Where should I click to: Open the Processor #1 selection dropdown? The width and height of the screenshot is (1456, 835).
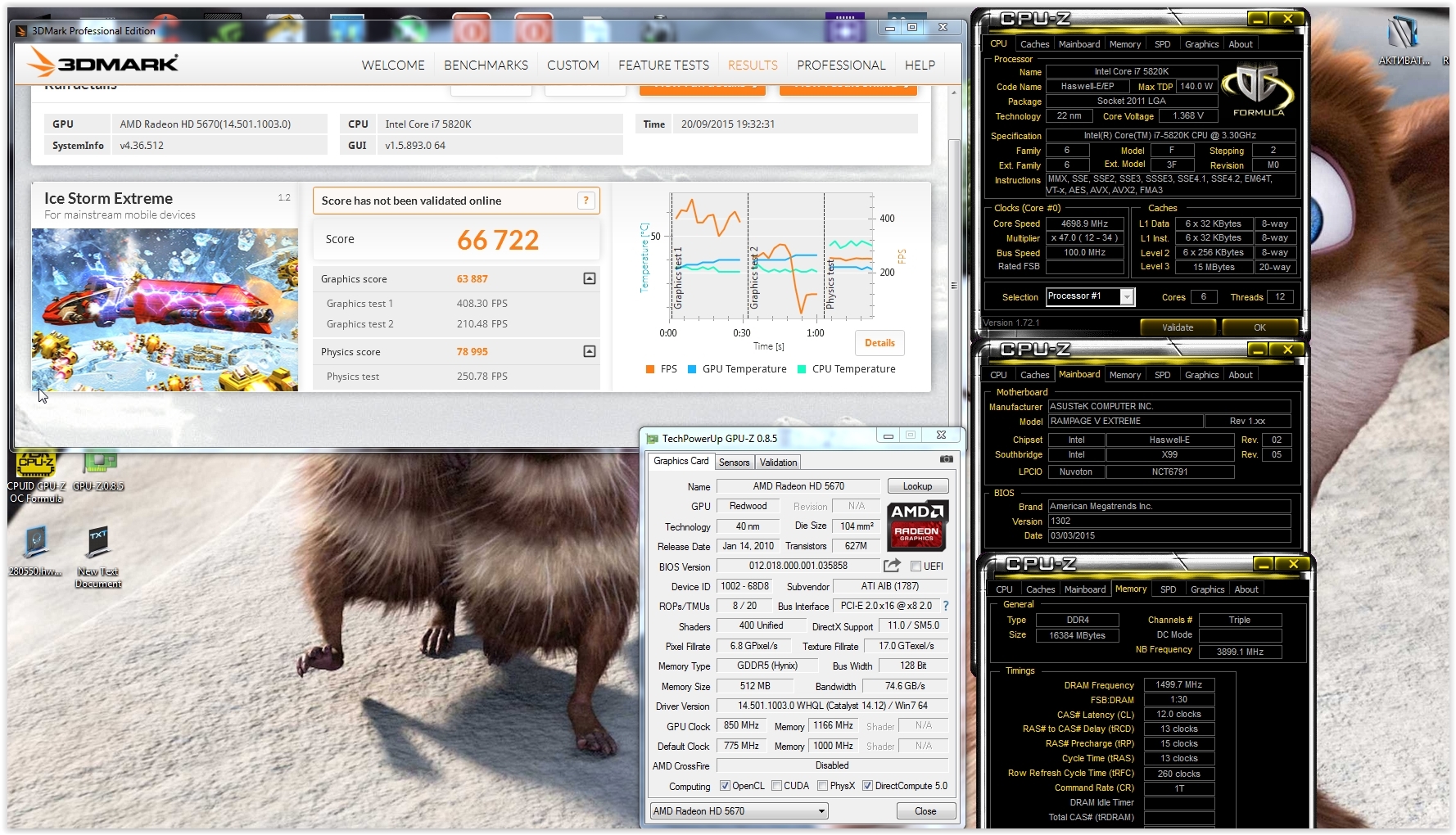[x=1127, y=297]
